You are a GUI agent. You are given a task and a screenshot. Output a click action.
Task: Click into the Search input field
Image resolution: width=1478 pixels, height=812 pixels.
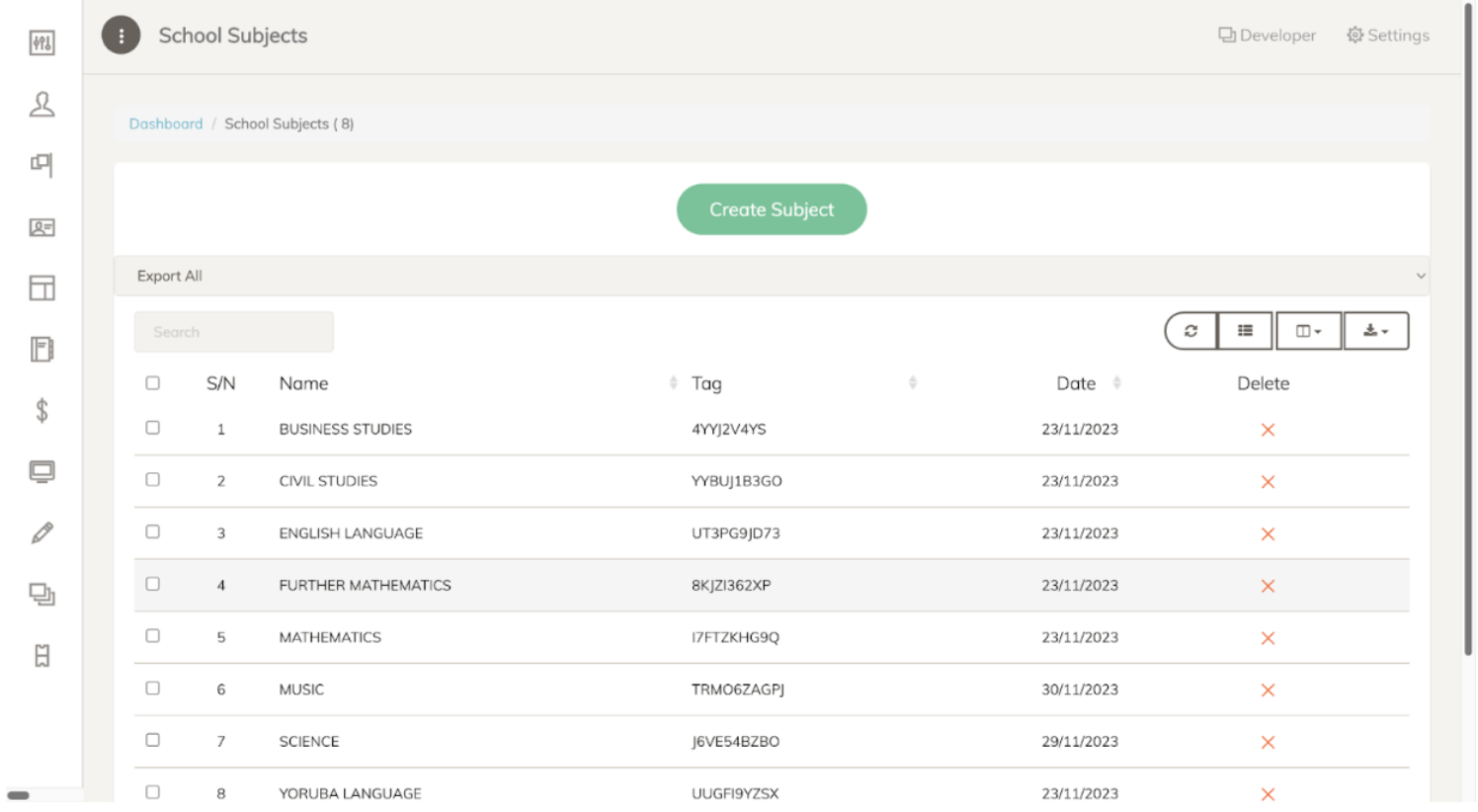coord(233,332)
